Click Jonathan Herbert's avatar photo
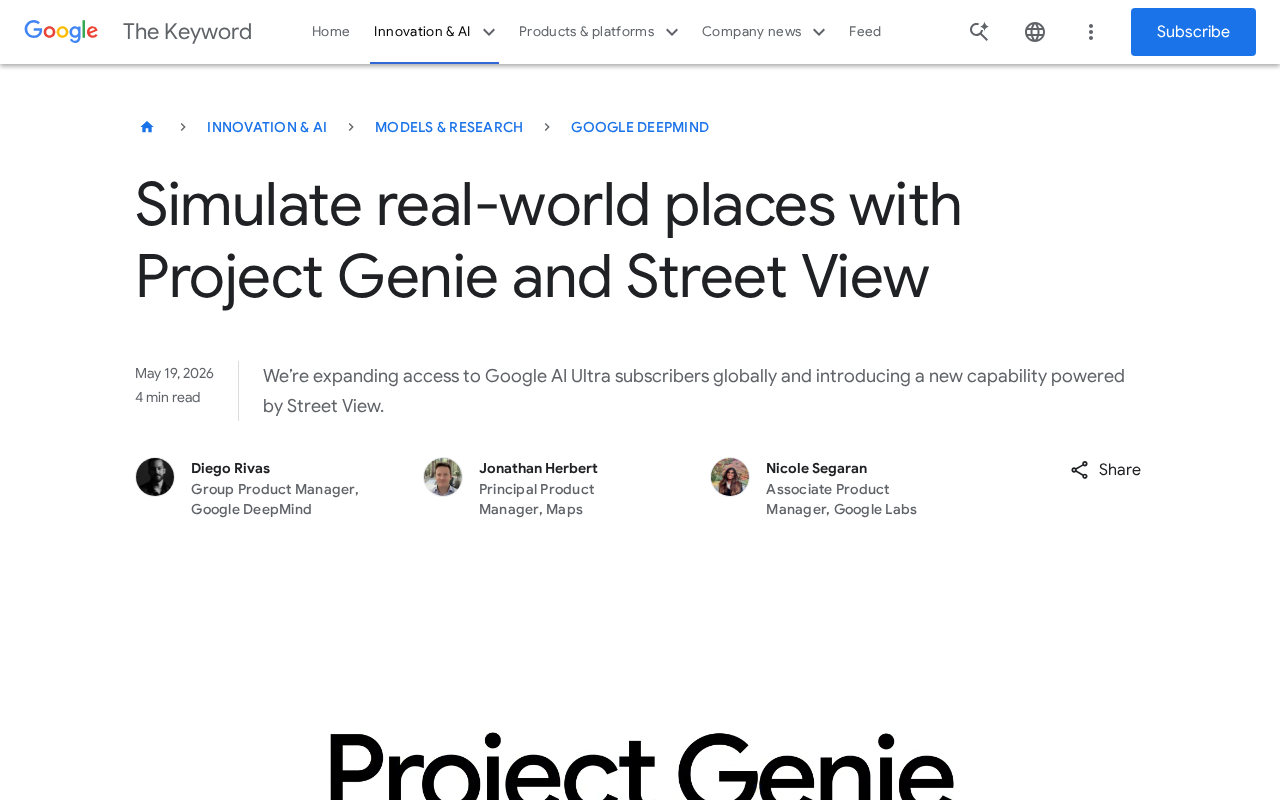Screen dimensions: 1280x800 (443, 477)
